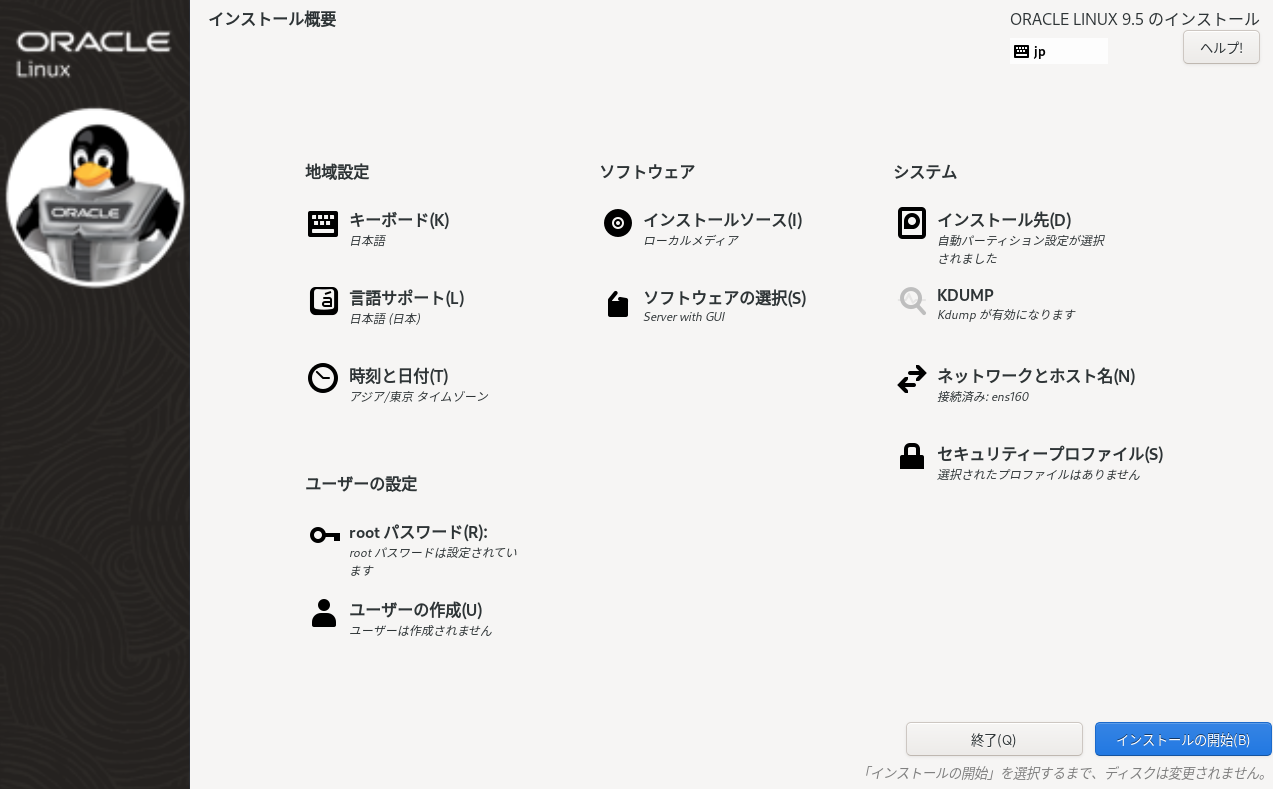Click the インストール概要 heading
The height and width of the screenshot is (789, 1273).
click(x=271, y=18)
